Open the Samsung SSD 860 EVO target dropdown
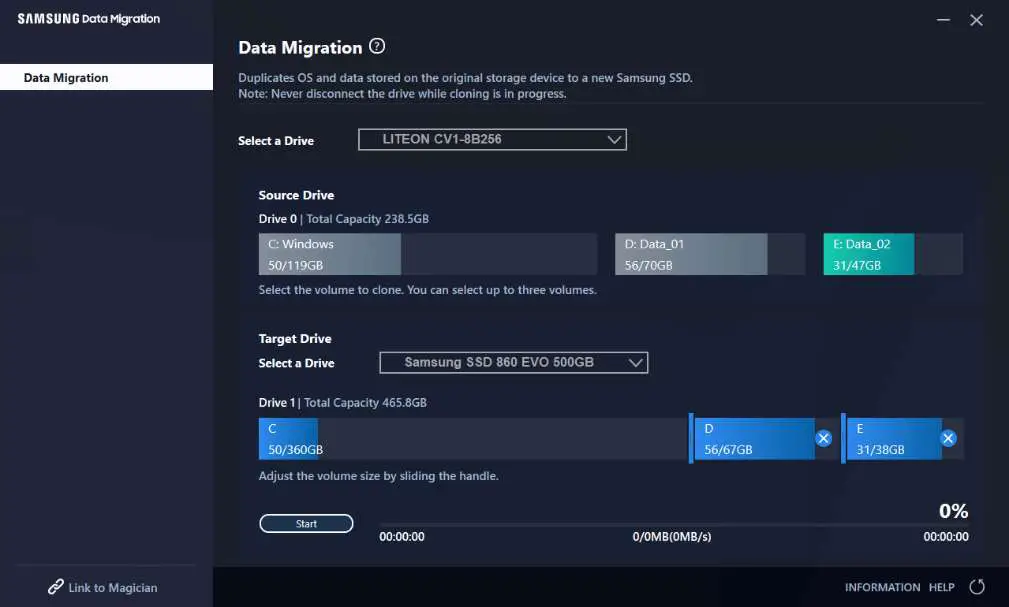Screen dimensions: 1009x607 click(x=513, y=362)
